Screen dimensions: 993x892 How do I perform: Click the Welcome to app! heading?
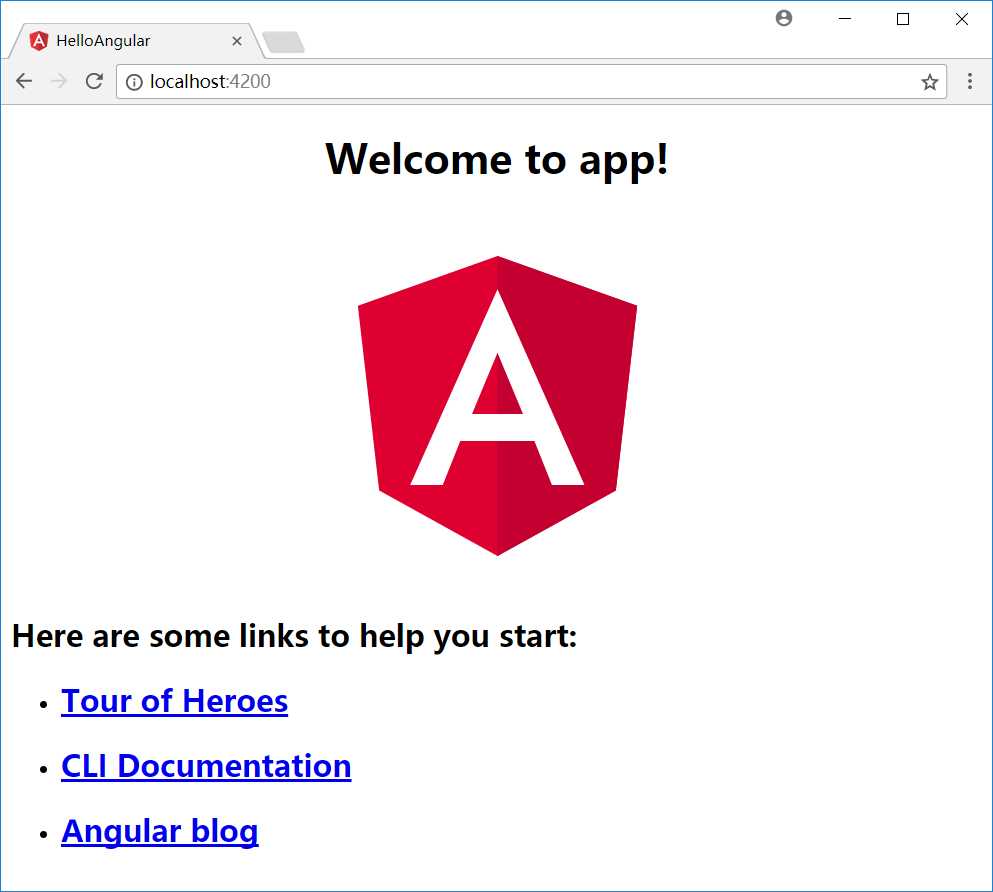(497, 159)
